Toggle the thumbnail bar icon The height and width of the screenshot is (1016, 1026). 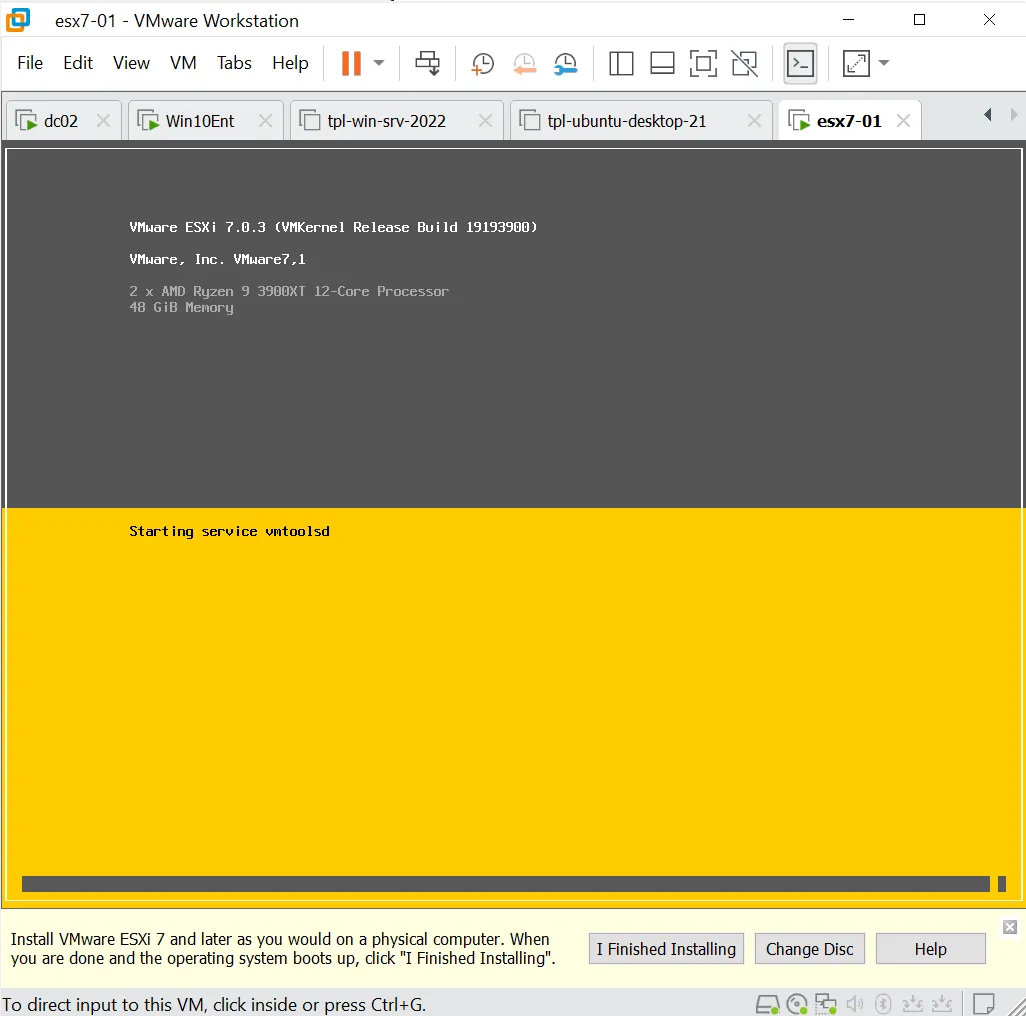coord(662,63)
